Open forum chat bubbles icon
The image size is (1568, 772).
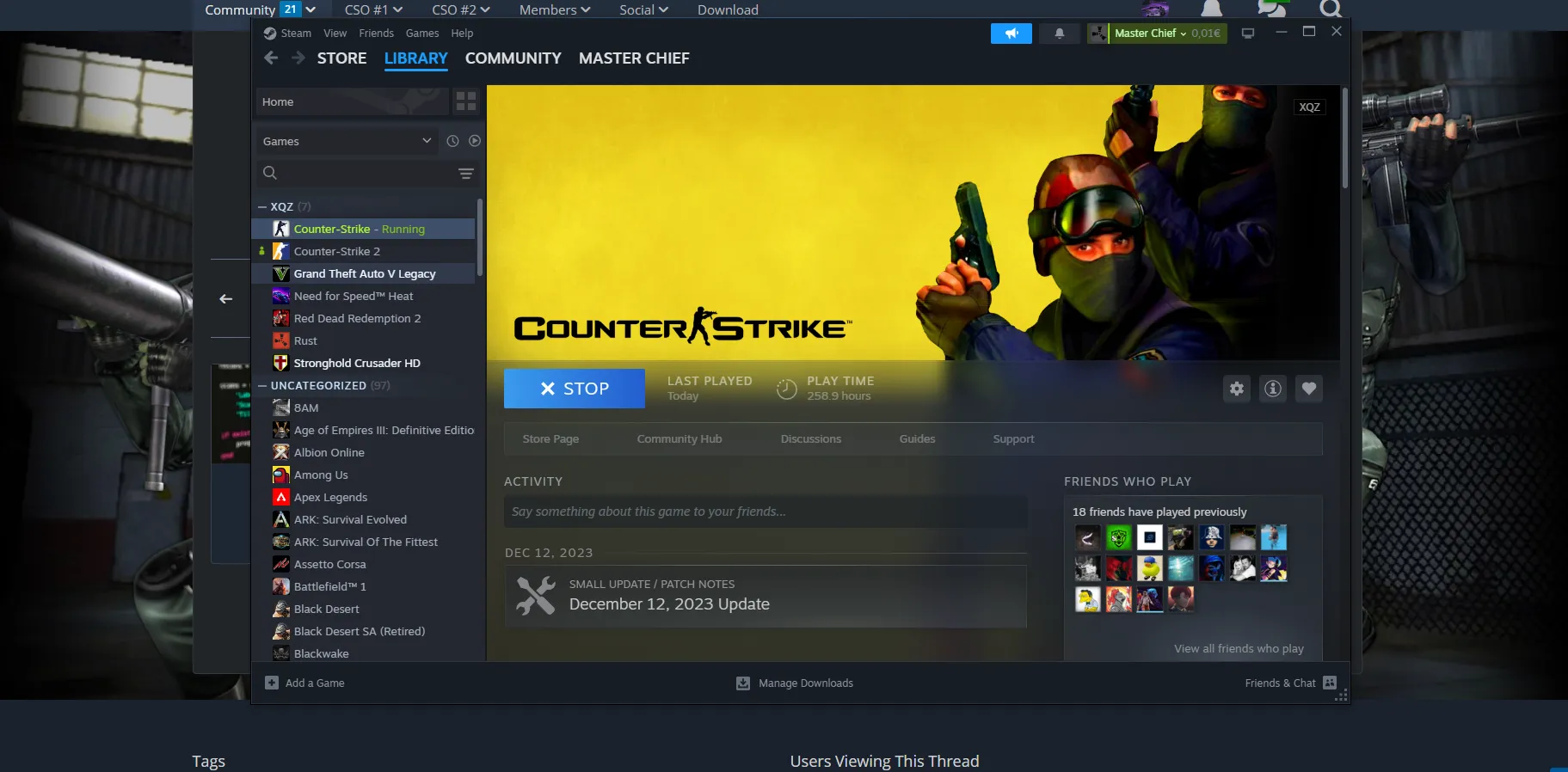pyautogui.click(x=1271, y=9)
